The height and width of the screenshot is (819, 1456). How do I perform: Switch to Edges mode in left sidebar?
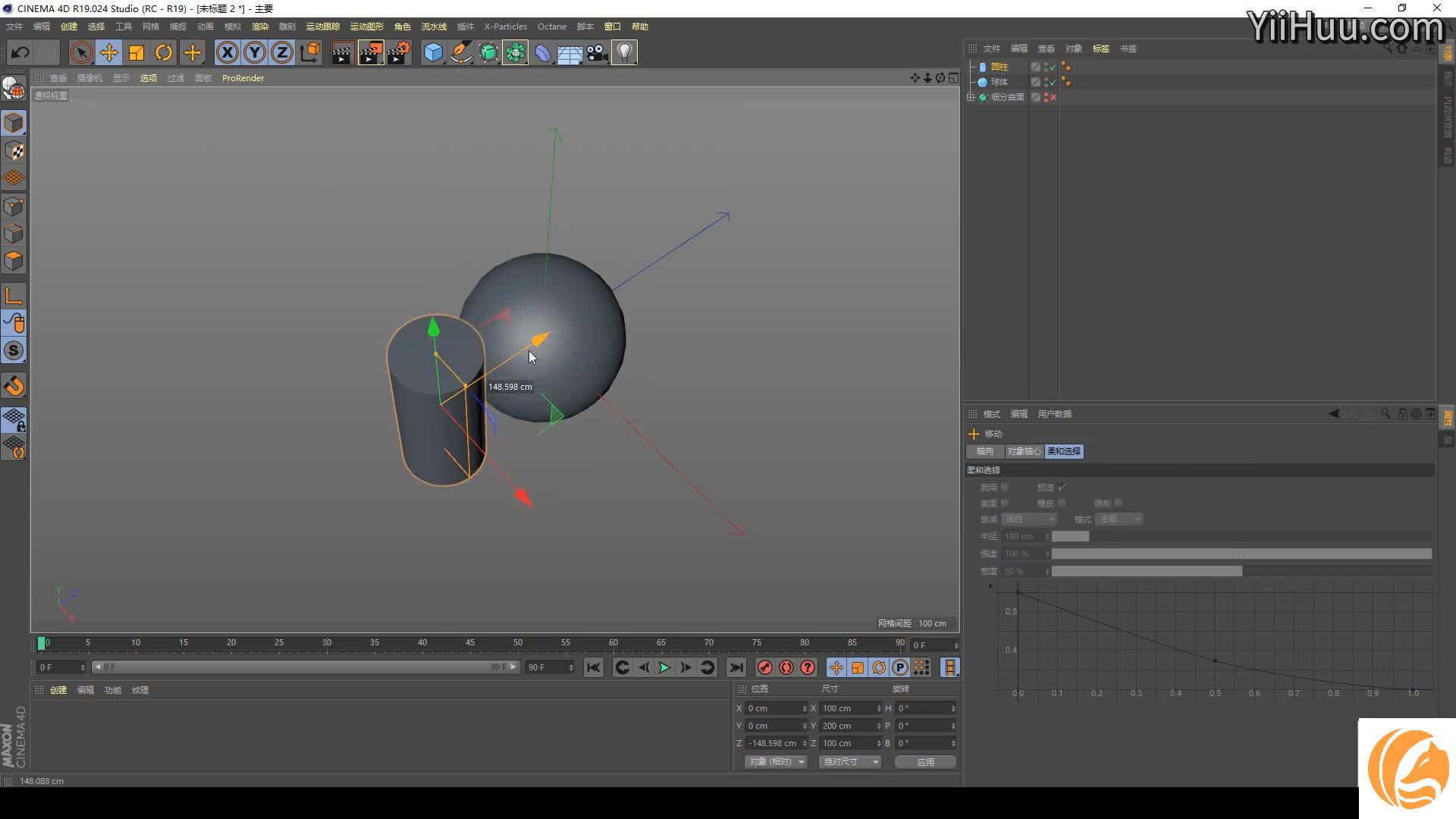point(14,234)
